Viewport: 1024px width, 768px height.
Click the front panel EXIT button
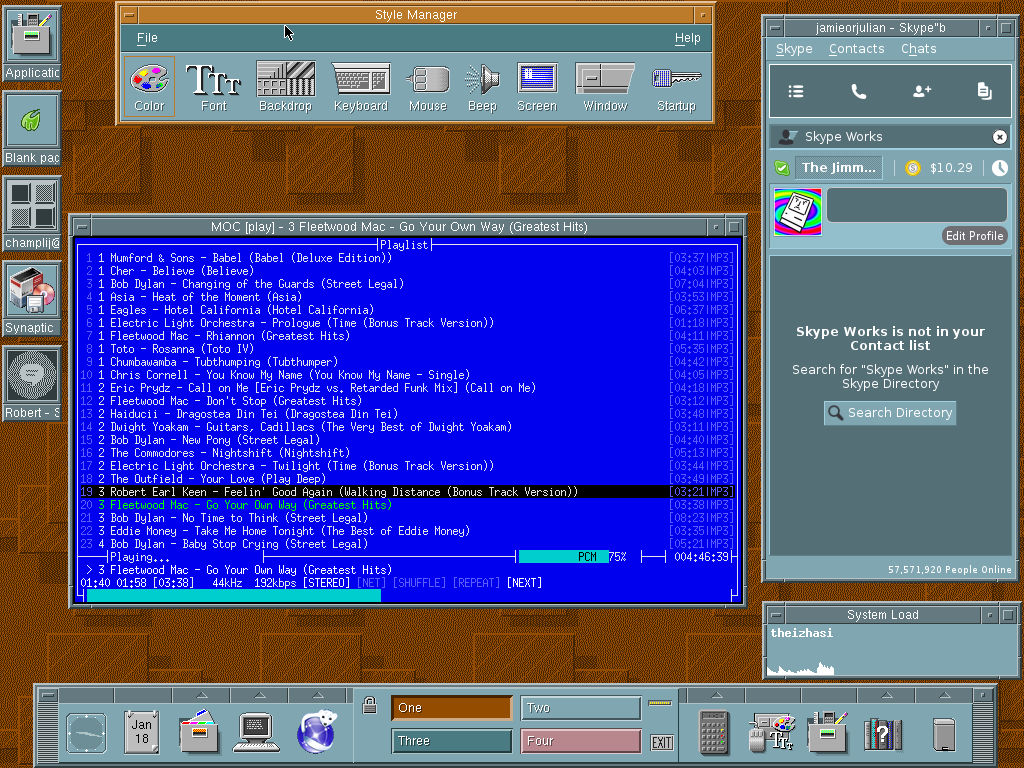(662, 743)
